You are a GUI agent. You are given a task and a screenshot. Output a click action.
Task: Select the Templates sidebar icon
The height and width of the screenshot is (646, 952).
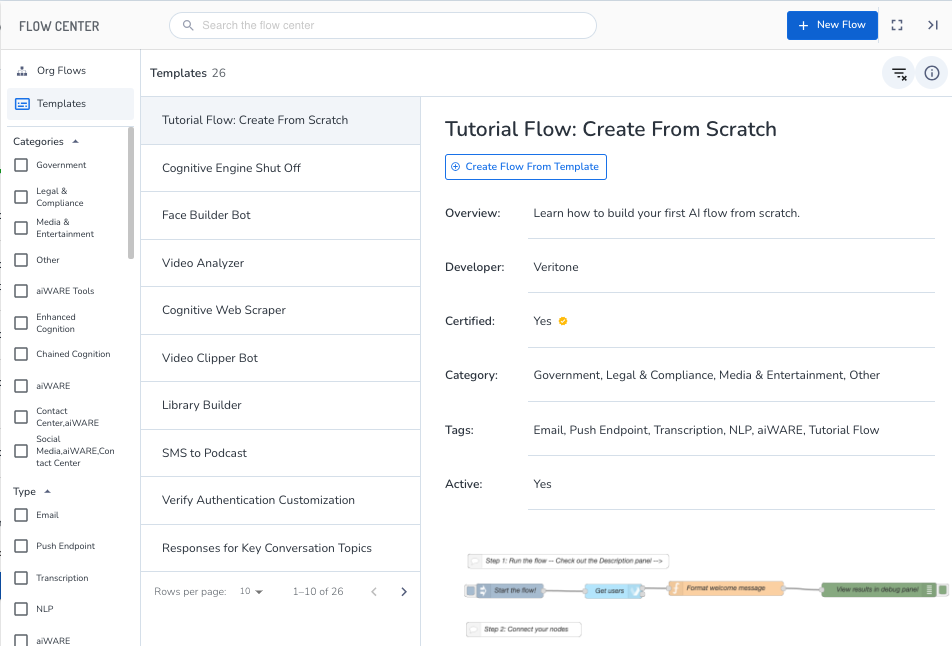(20, 103)
